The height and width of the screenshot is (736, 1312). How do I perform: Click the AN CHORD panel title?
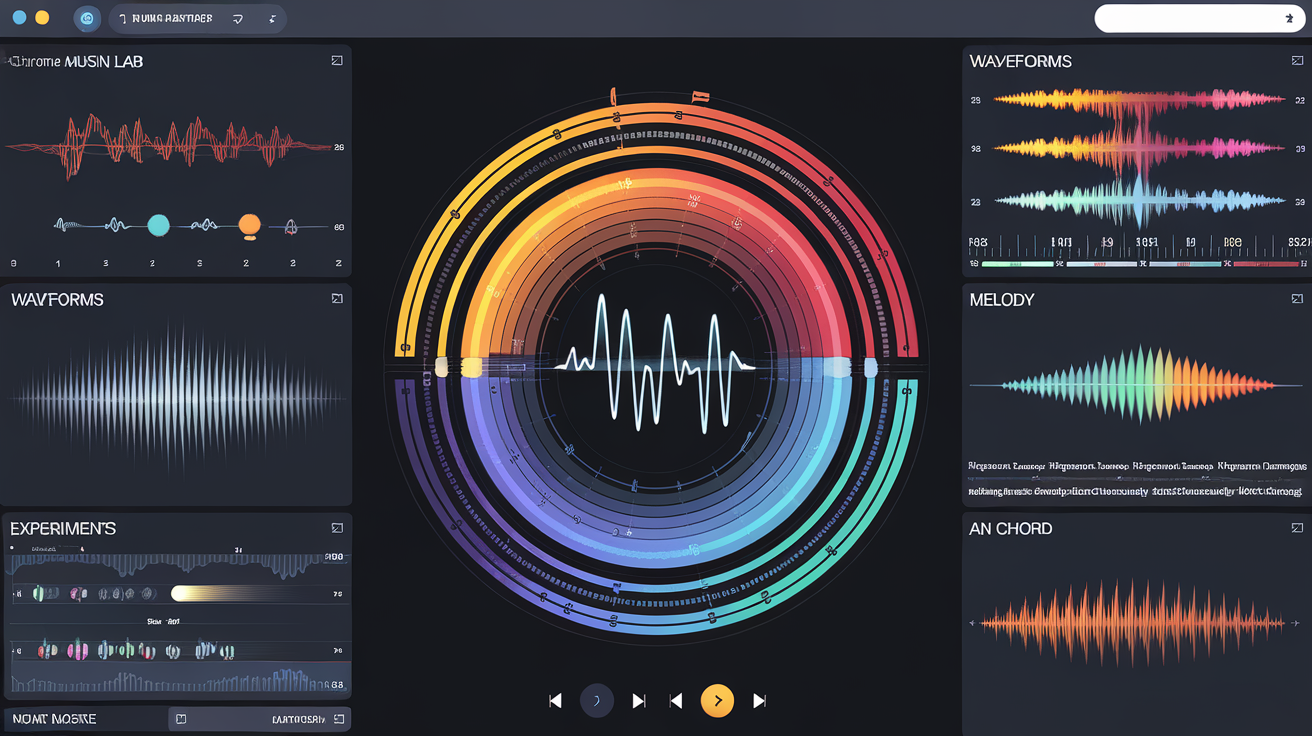(x=1011, y=528)
